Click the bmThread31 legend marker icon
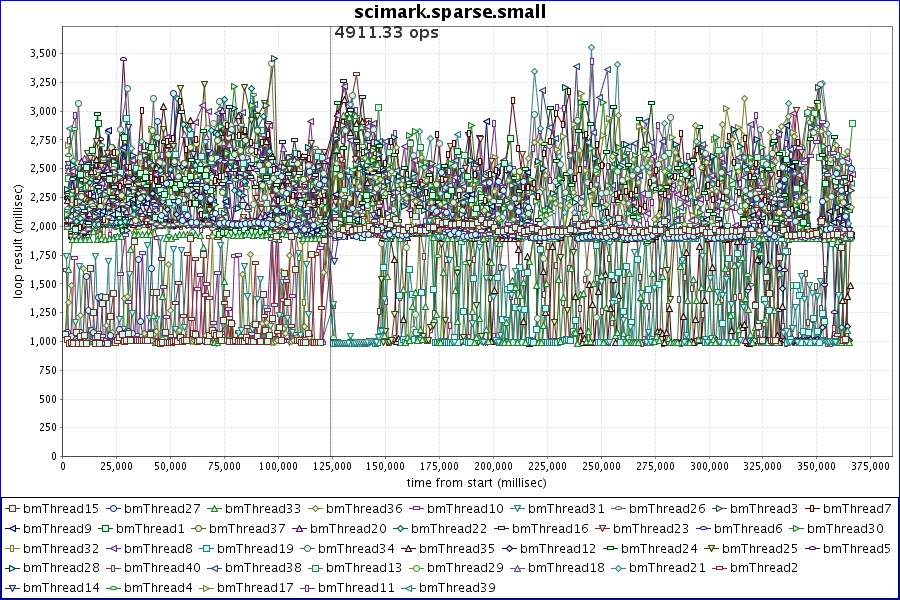This screenshot has height=600, width=900. tap(517, 509)
